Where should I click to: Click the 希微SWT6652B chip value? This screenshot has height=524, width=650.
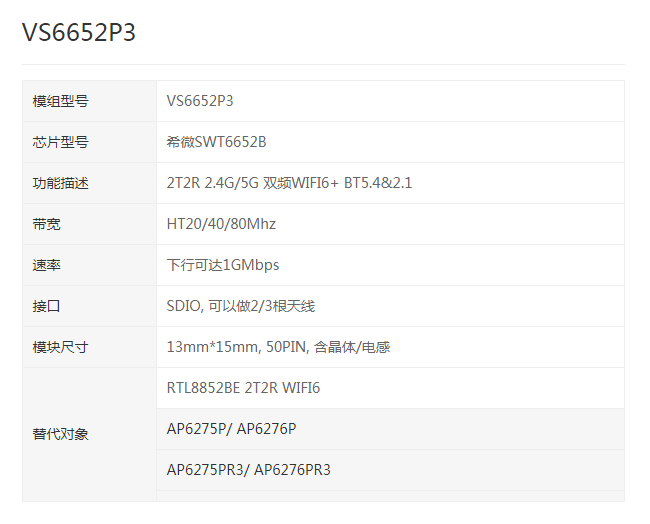coord(216,142)
